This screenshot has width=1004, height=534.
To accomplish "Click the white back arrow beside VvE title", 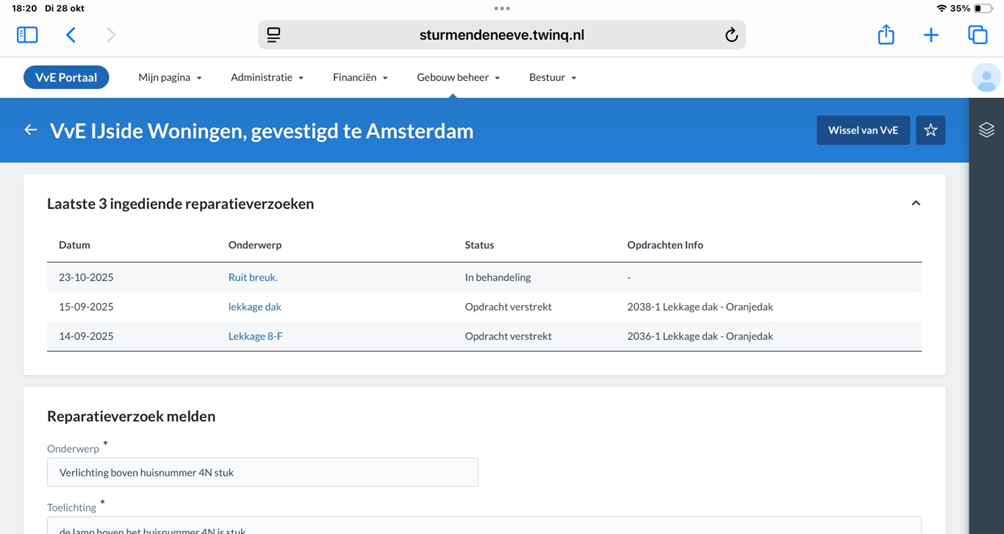I will pyautogui.click(x=31, y=131).
